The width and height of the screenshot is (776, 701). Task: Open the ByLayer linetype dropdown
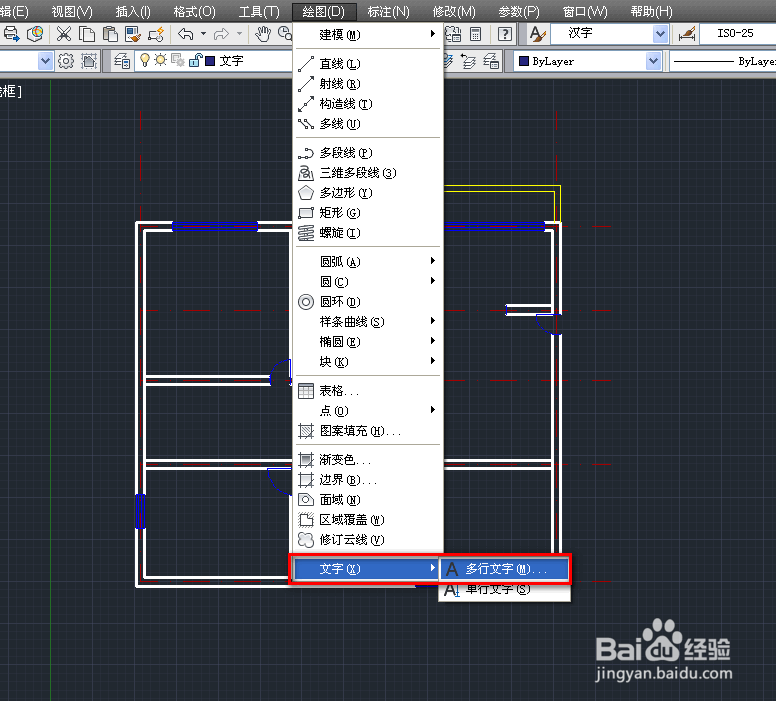(723, 61)
